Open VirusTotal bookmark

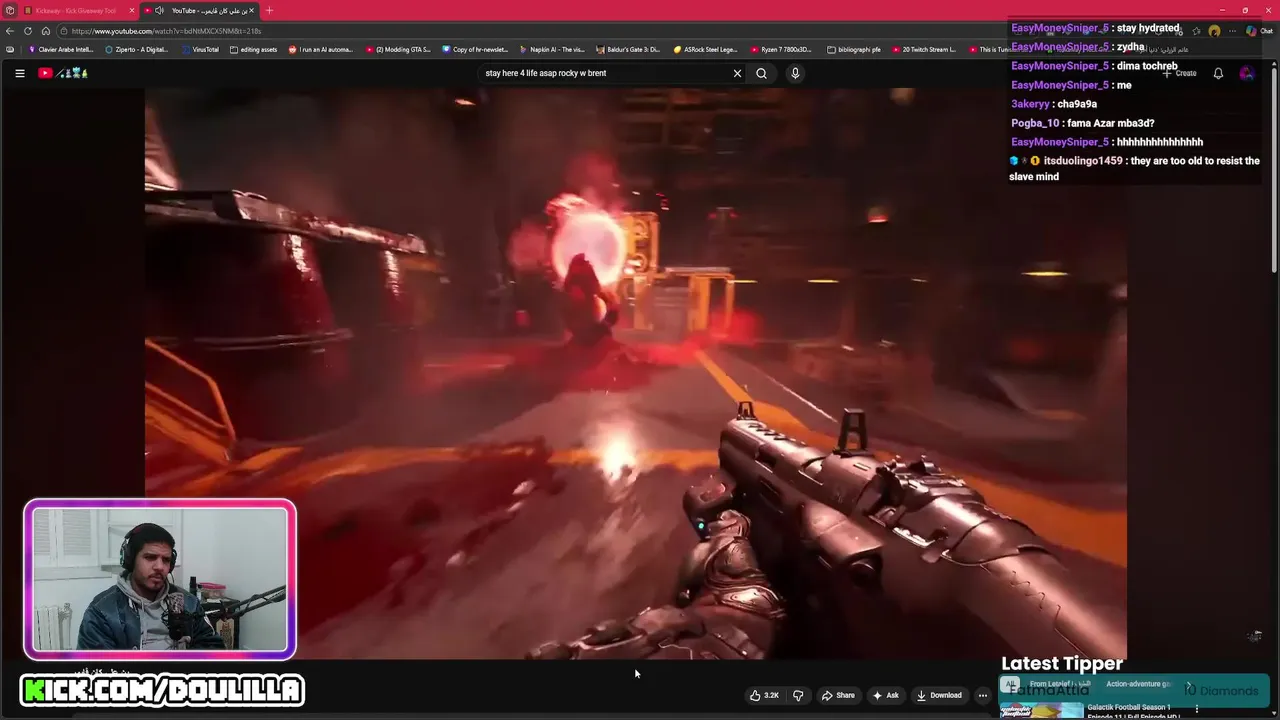click(200, 49)
